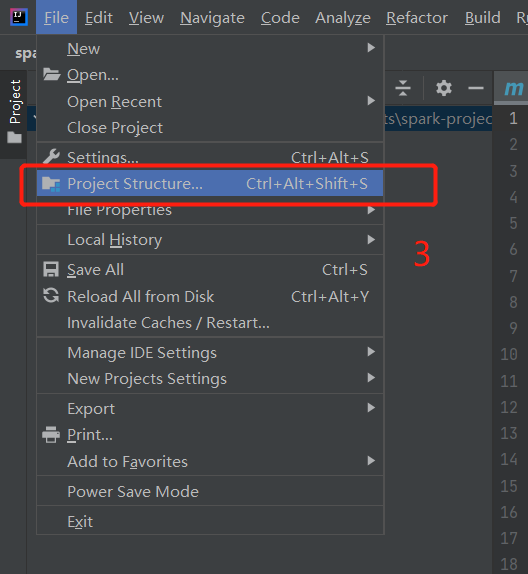Click the IntelliJ IDEA logo icon
This screenshot has height=574, width=528.
(x=19, y=17)
